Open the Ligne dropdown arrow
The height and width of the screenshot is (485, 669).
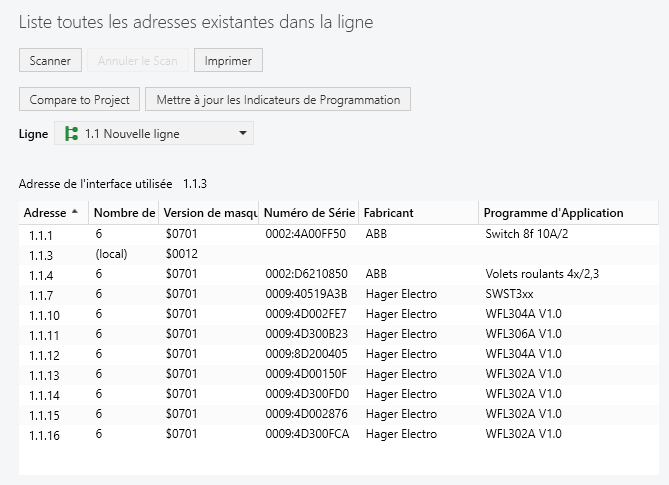(x=243, y=134)
